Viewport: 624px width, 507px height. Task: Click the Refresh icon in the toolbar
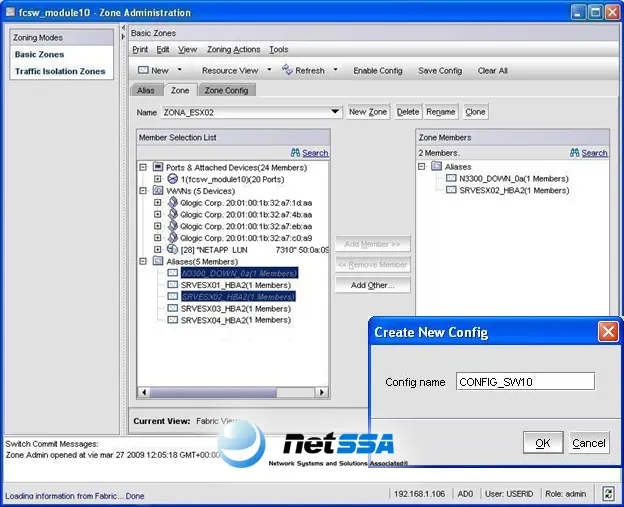(287, 70)
